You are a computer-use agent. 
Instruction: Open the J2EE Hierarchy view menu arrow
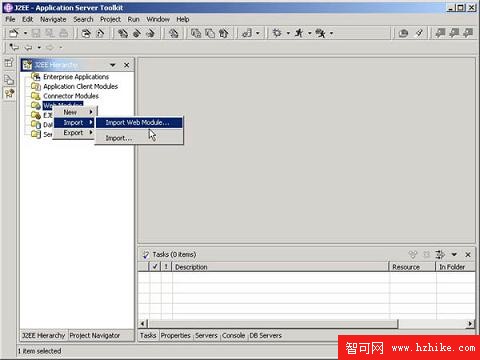point(113,65)
